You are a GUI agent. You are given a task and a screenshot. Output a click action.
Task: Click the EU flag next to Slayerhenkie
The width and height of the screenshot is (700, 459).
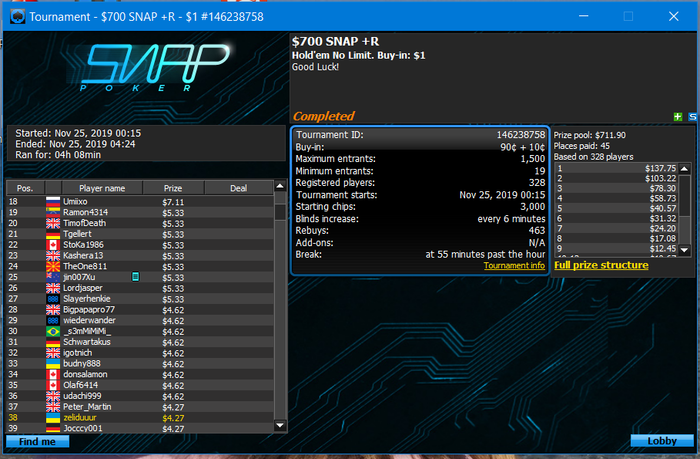(x=53, y=299)
